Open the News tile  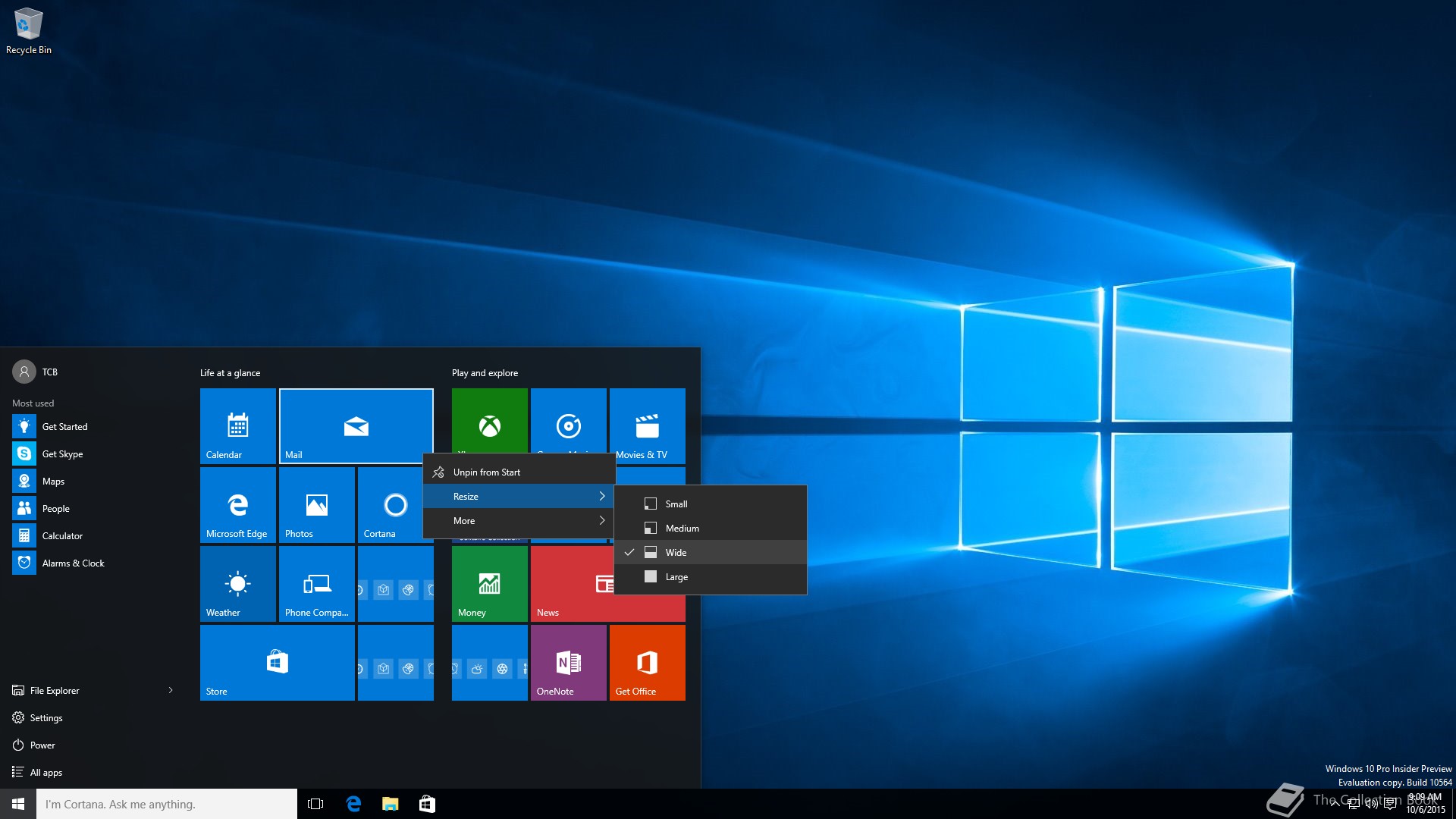tap(572, 584)
